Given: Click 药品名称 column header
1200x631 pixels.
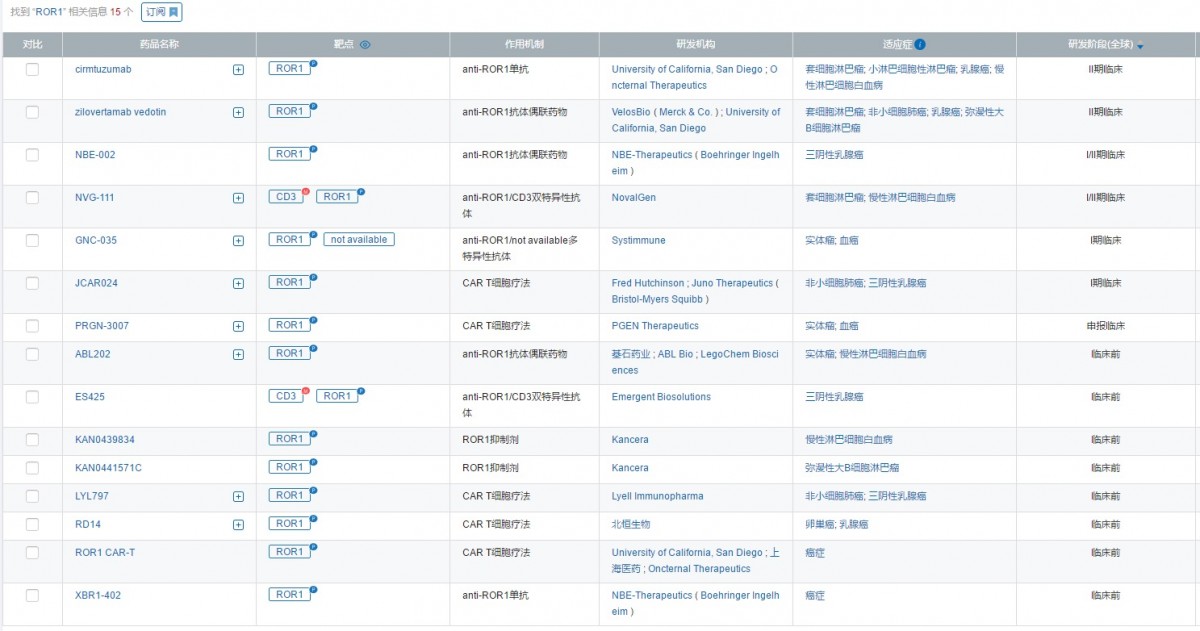Looking at the screenshot, I should click(159, 45).
